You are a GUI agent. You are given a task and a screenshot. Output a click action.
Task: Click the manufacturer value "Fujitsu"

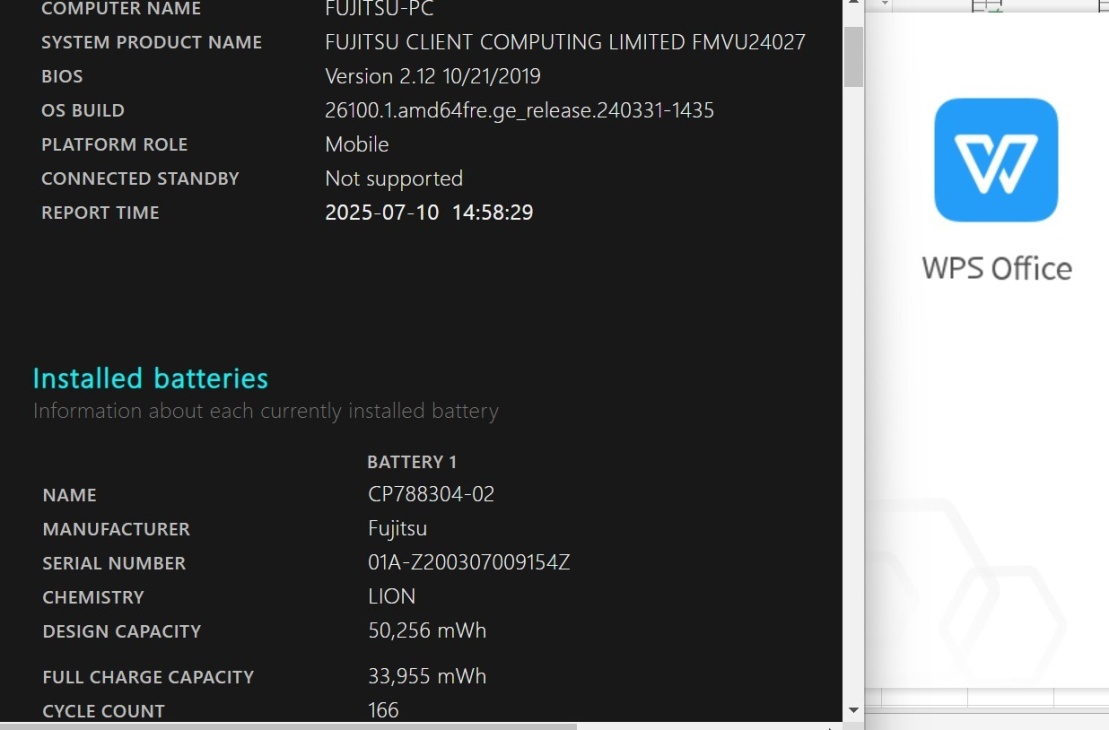click(397, 528)
